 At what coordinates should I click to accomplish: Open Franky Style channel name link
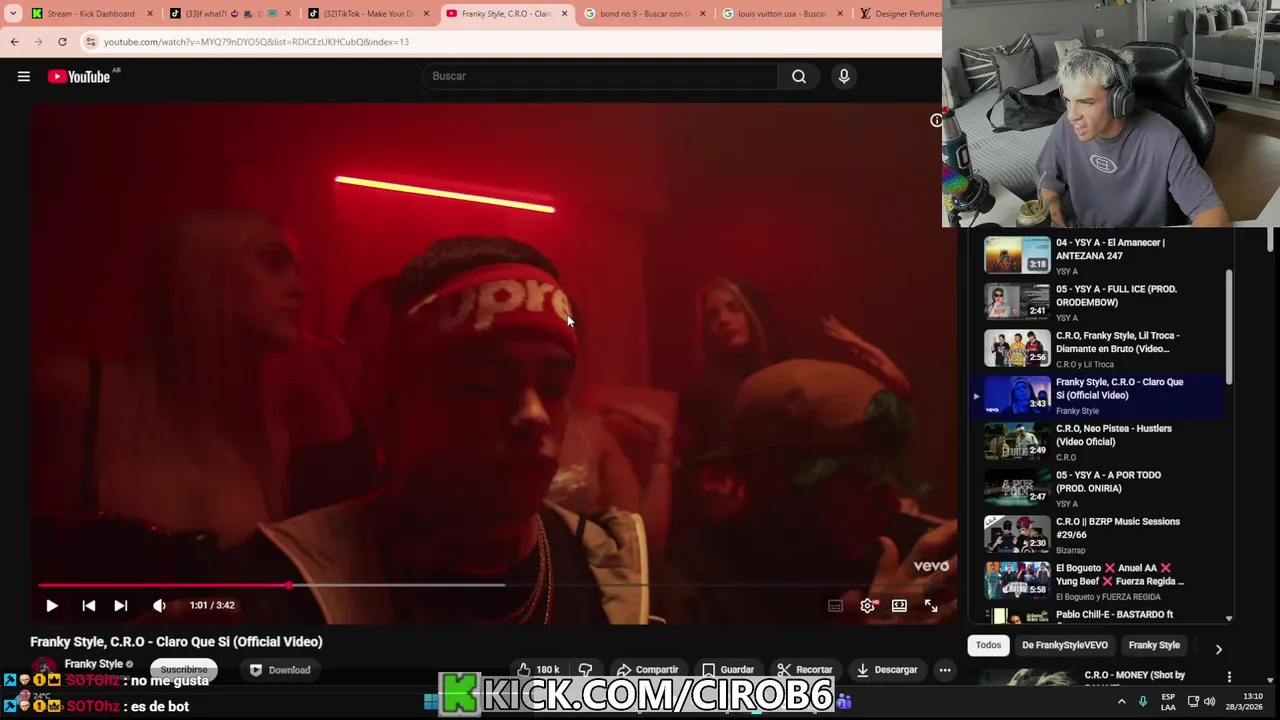tap(94, 664)
